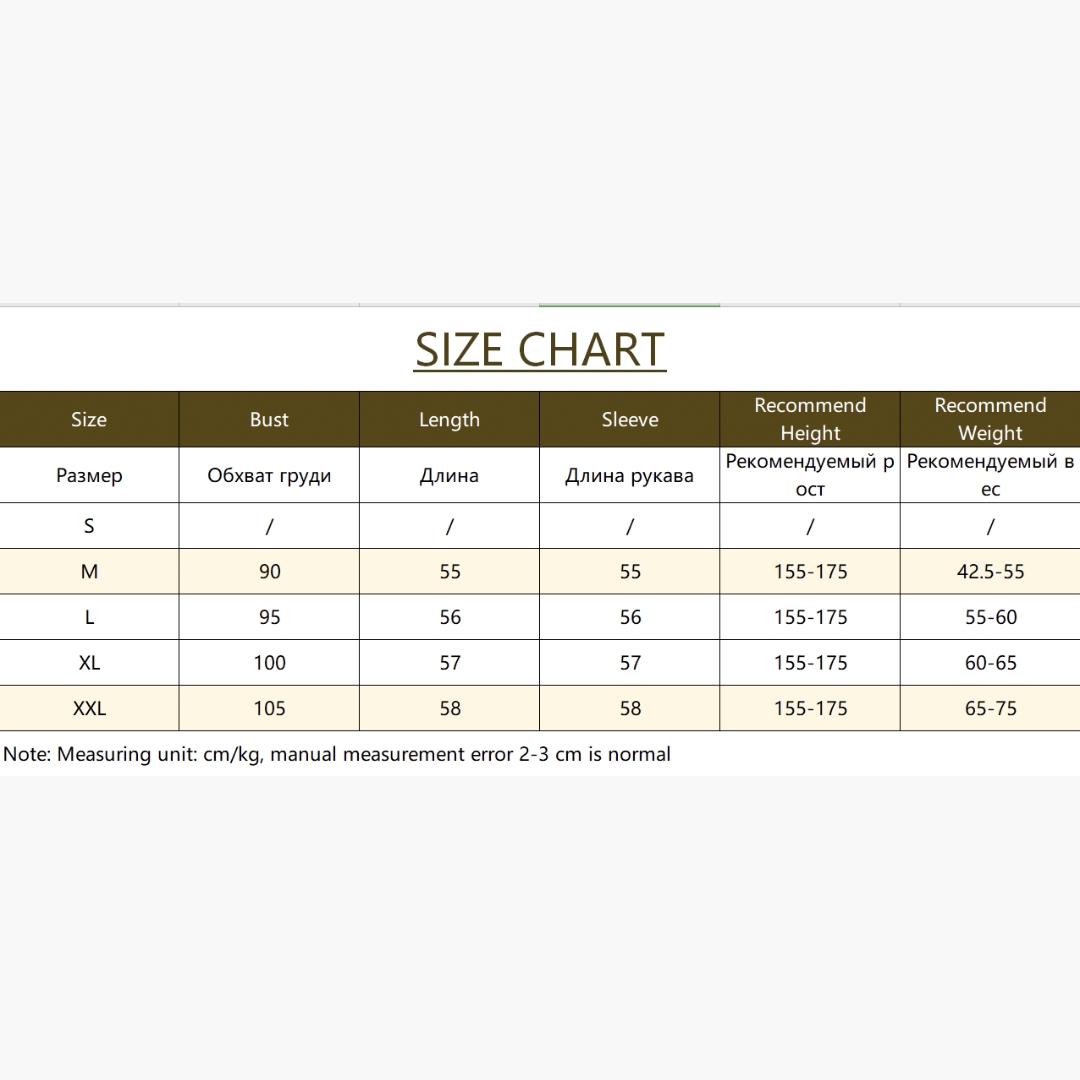
Task: Click the Sleeve column header
Action: [630, 419]
